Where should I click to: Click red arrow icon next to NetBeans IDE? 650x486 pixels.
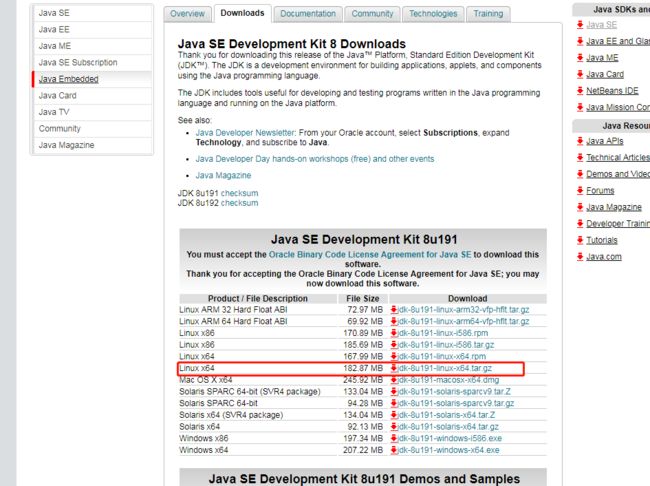(x=580, y=90)
